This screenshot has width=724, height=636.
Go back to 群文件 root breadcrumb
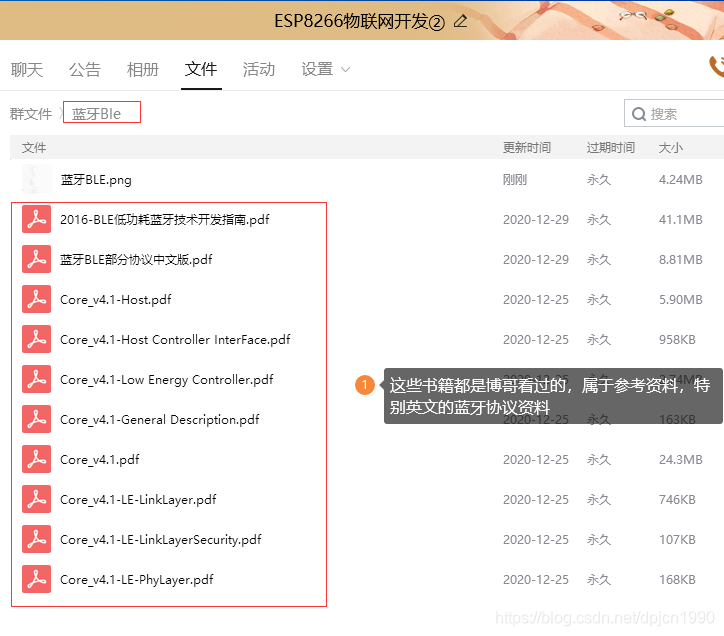pyautogui.click(x=31, y=114)
